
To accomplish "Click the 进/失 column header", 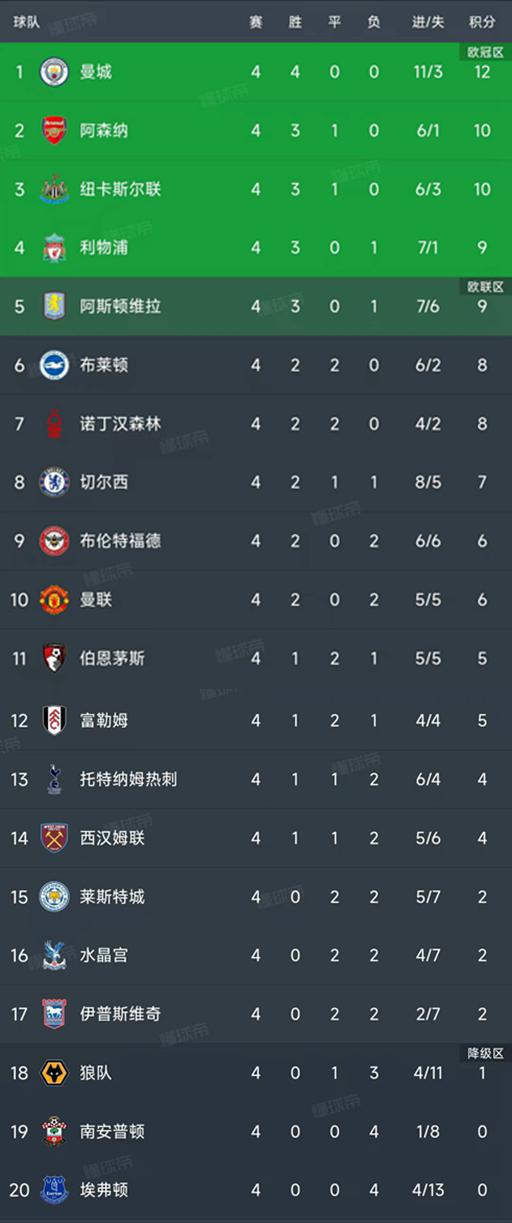I will coord(427,22).
